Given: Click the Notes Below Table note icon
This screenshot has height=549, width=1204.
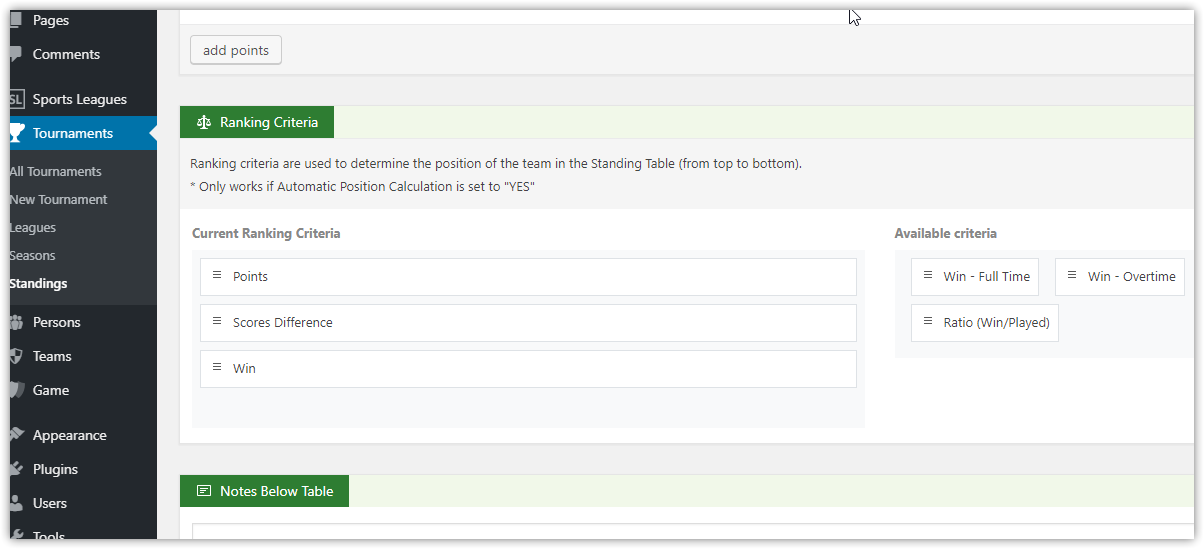Looking at the screenshot, I should click(x=204, y=491).
